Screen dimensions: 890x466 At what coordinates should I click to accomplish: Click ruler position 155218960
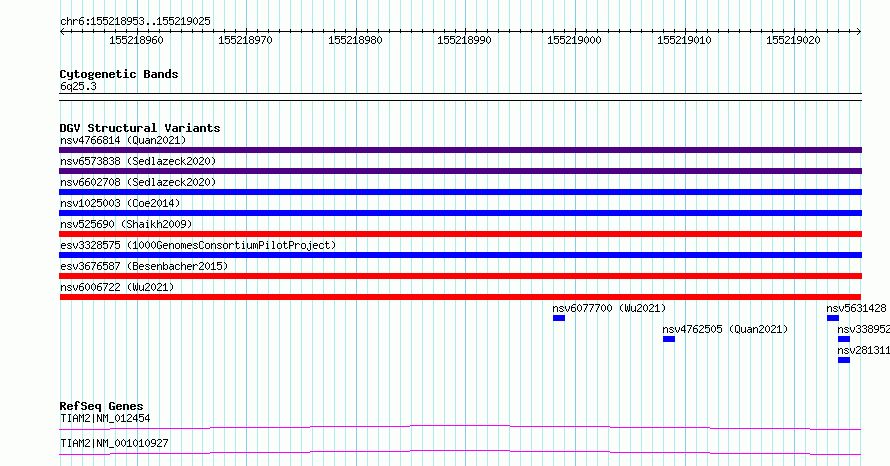click(x=136, y=40)
